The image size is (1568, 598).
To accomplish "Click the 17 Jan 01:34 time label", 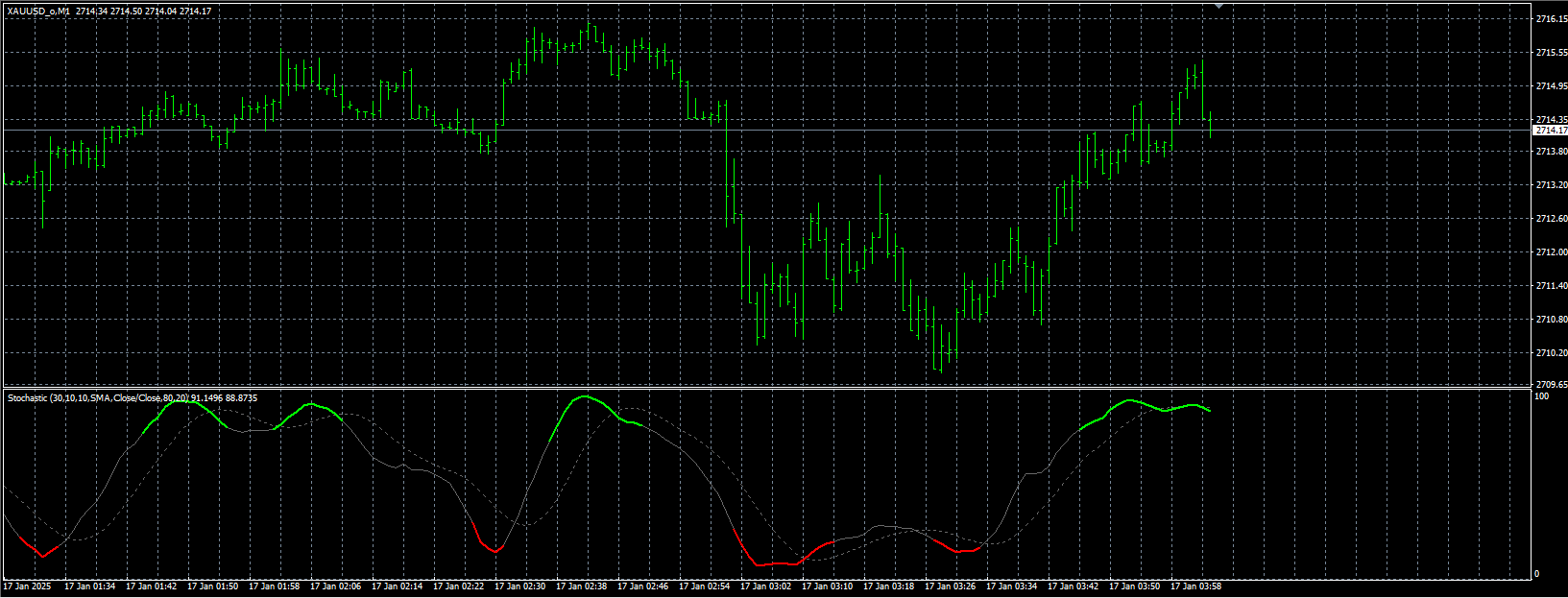I will click(x=89, y=586).
